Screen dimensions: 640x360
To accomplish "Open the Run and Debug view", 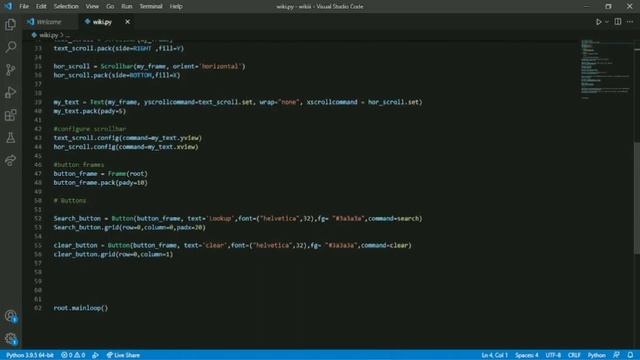I will point(11,93).
